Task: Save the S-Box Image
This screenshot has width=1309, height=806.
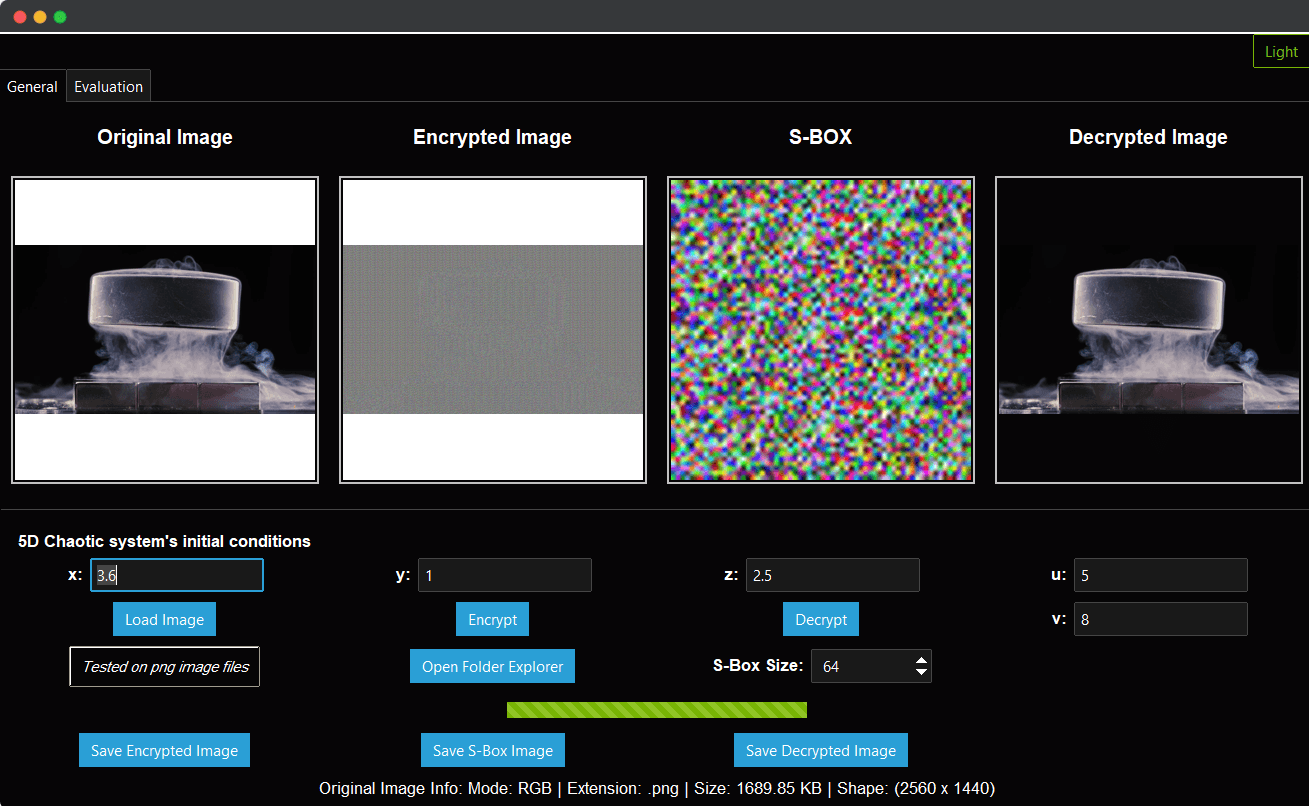Action: pyautogui.click(x=492, y=750)
